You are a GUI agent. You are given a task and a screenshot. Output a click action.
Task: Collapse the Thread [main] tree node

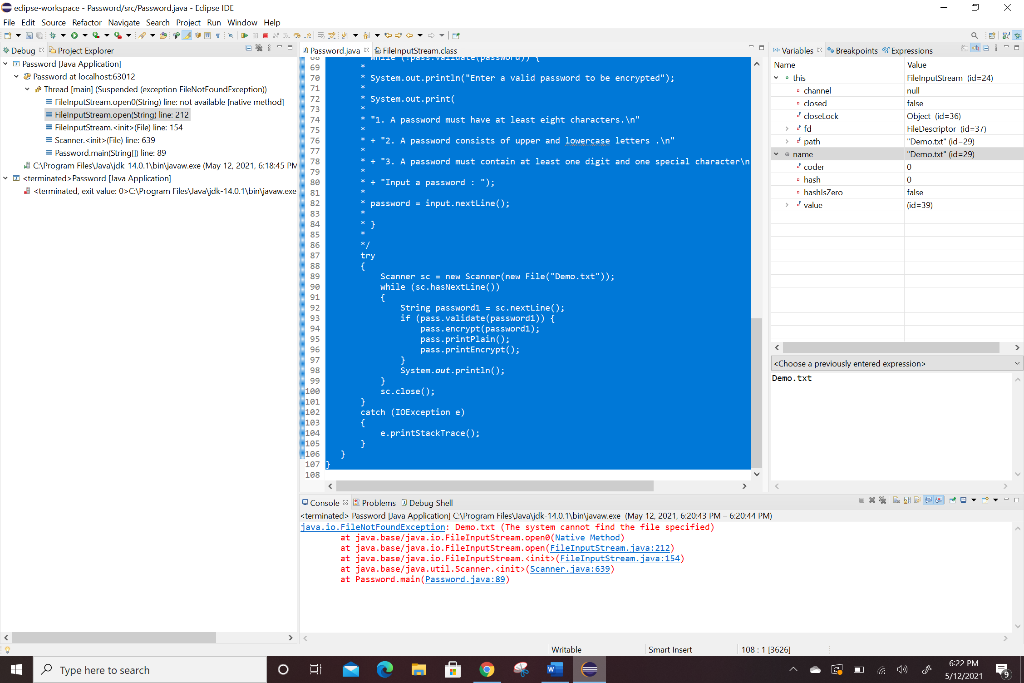point(27,89)
